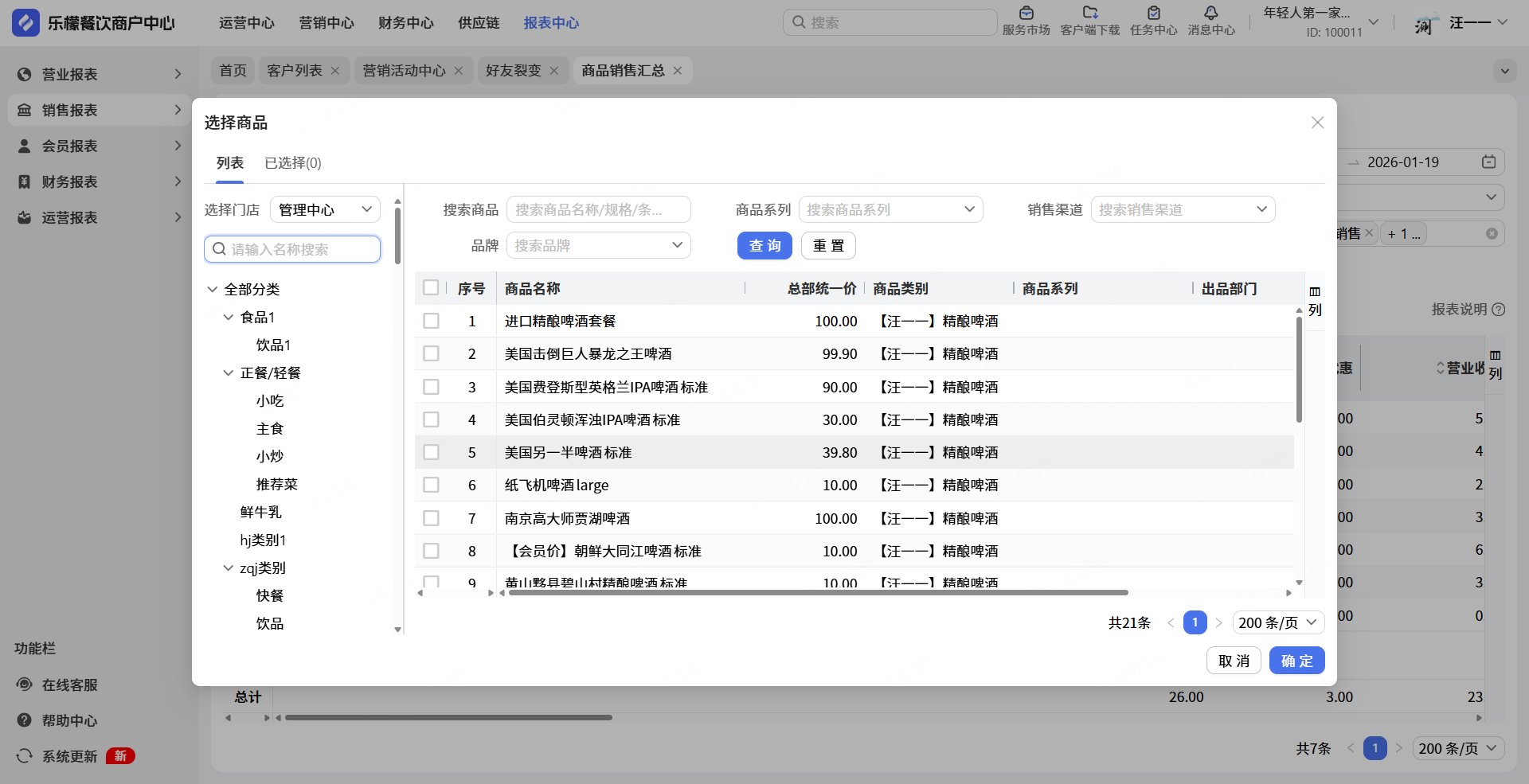
Task: Open 帮助中心 help center icon
Action: point(25,720)
